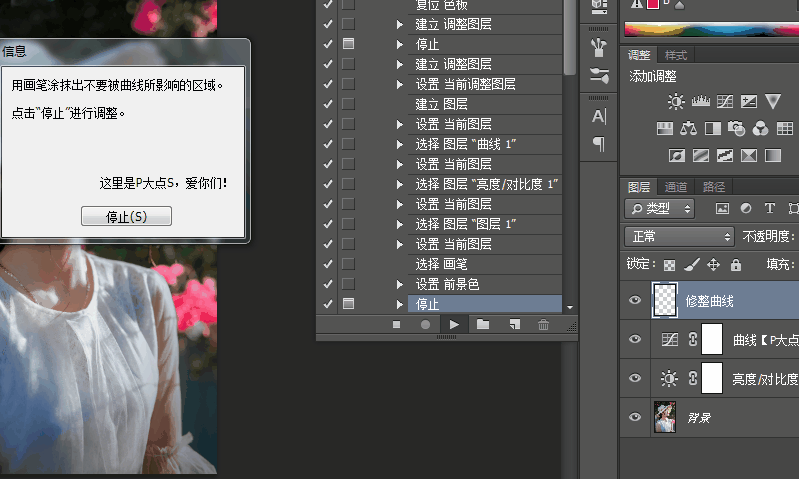Expand the 选择 图层 "曲线 1" step
799x479 pixels.
click(x=400, y=144)
